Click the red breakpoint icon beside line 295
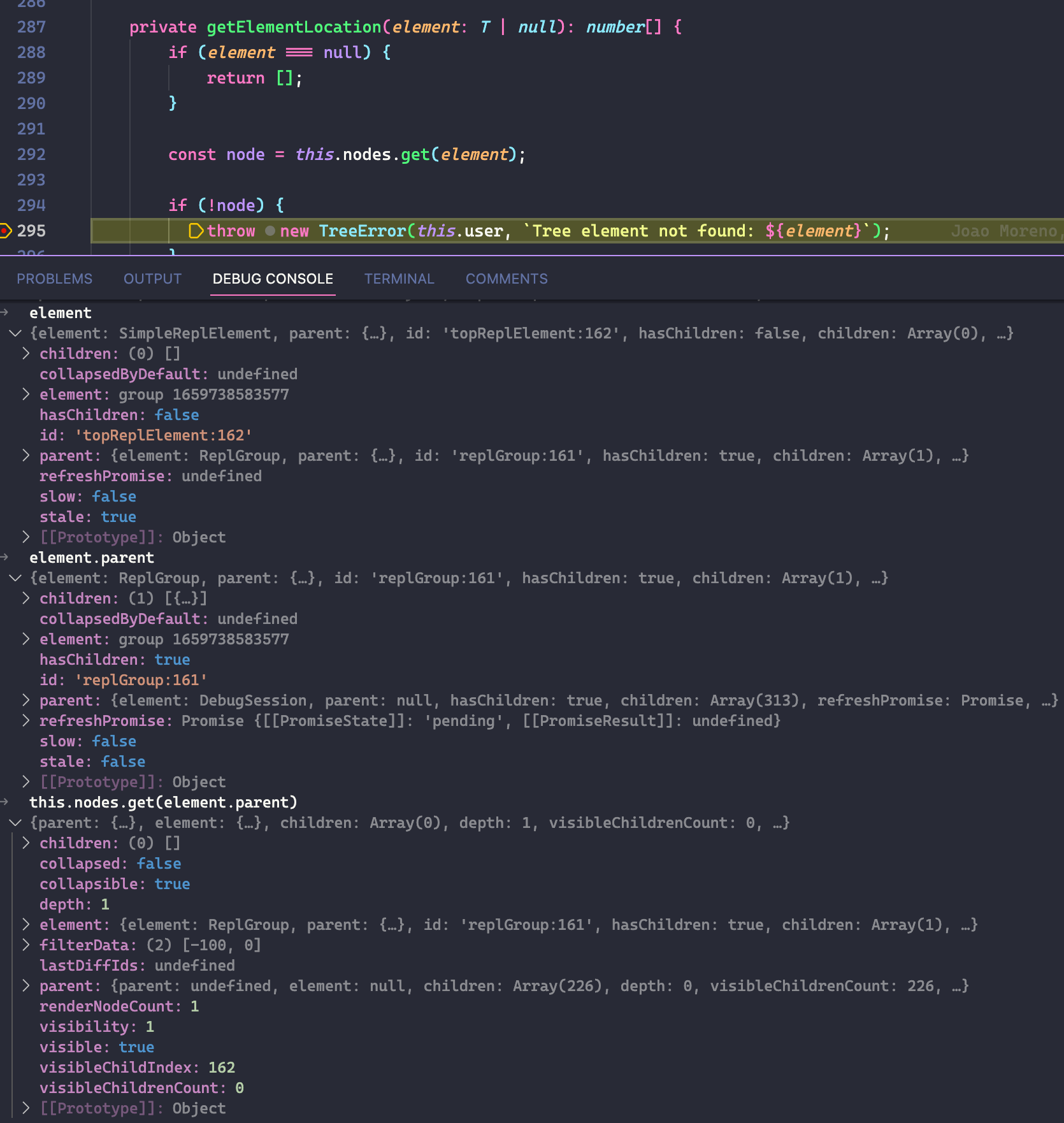This screenshot has width=1064, height=1123. point(5,229)
